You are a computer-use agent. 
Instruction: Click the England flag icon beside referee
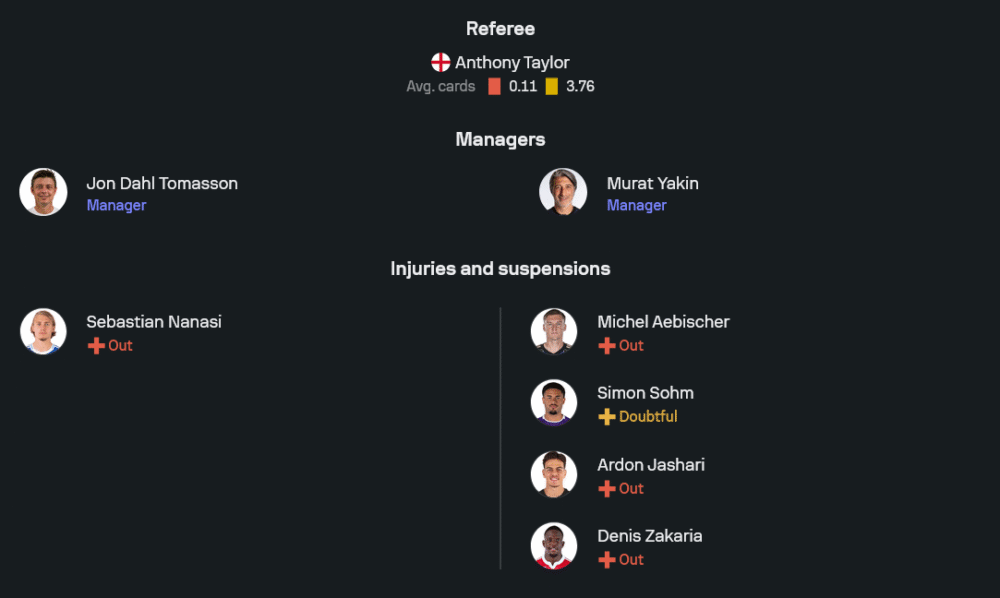click(x=441, y=62)
